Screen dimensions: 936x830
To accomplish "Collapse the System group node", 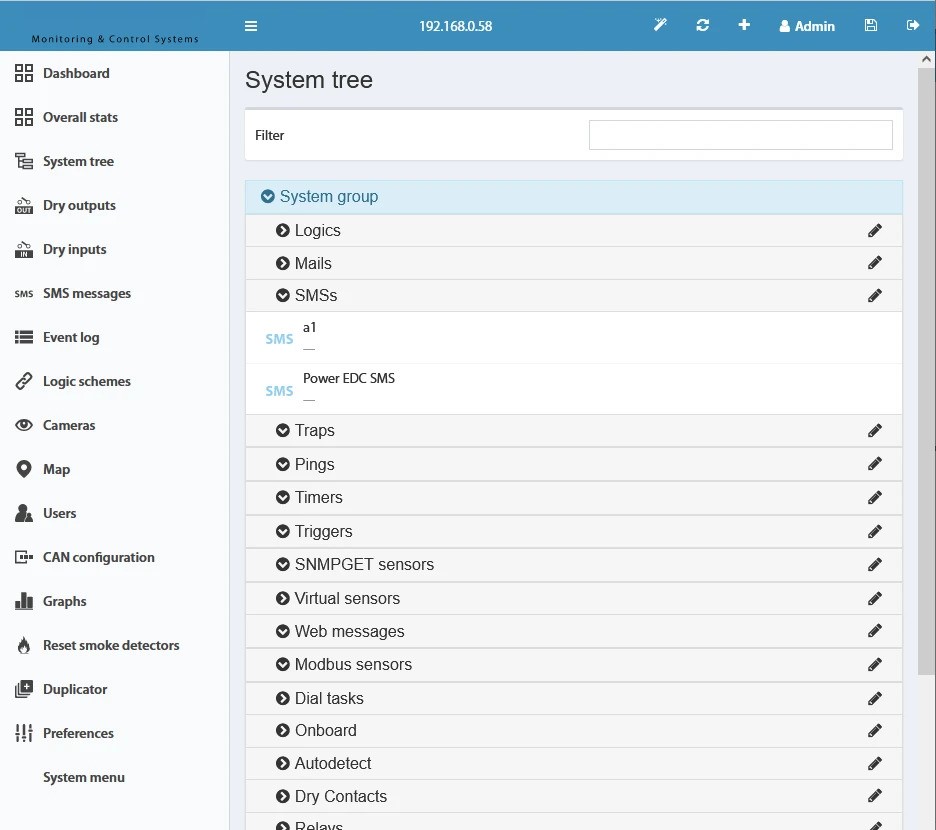I will 267,196.
